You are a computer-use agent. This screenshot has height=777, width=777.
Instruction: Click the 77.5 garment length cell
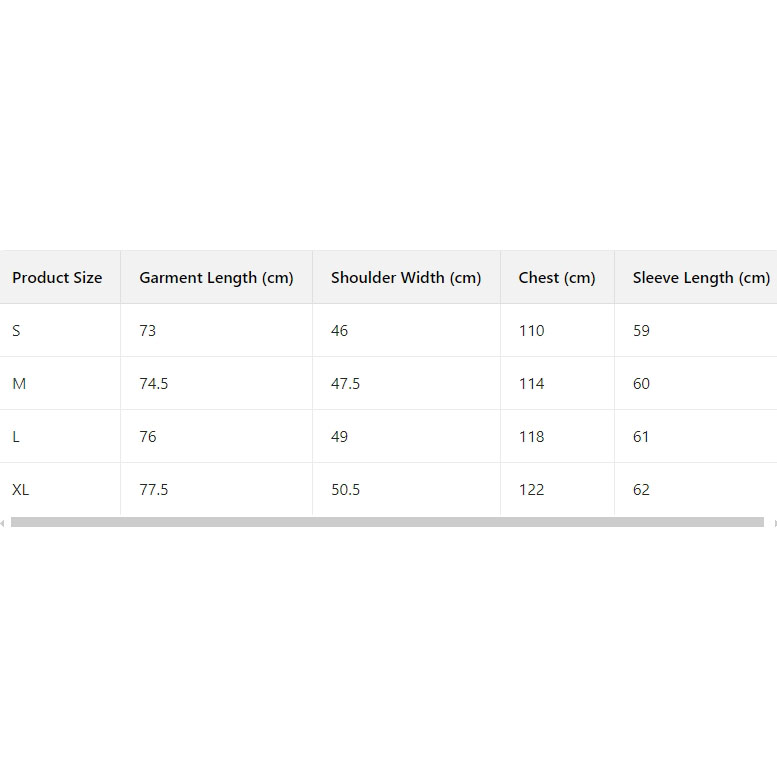click(x=154, y=490)
